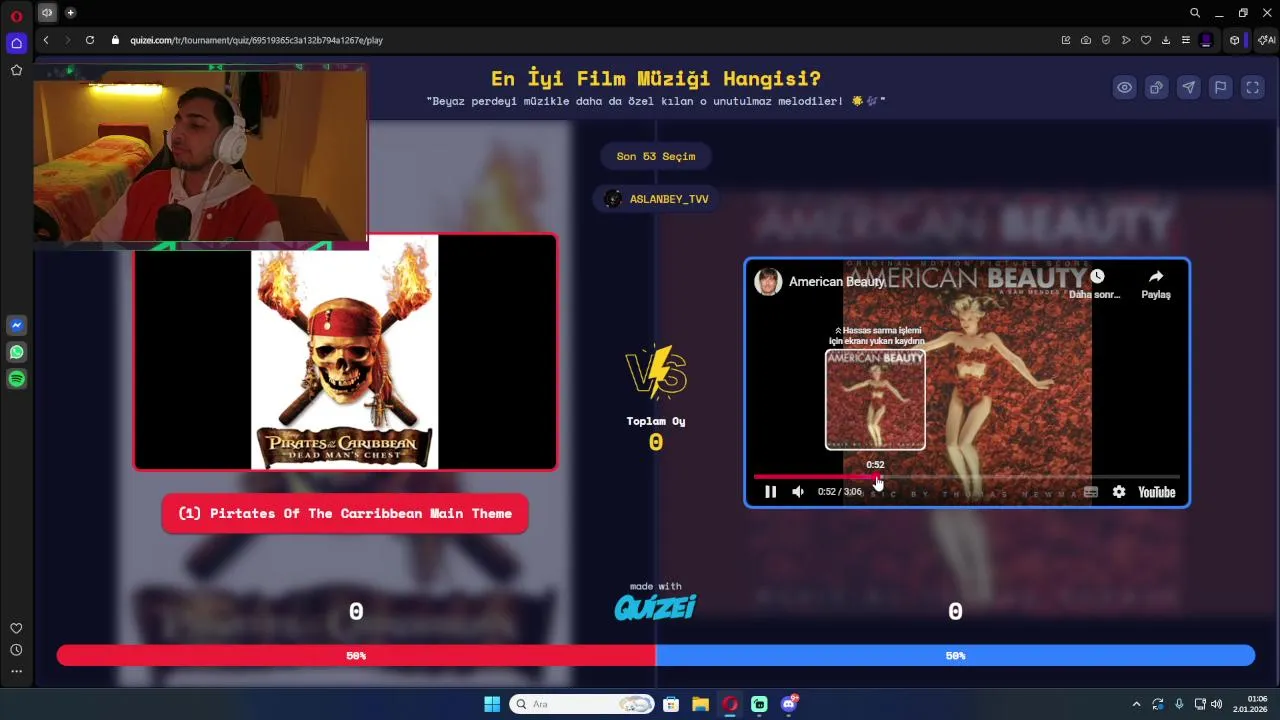The width and height of the screenshot is (1280, 720).
Task: Open the Opera Flow send icon
Action: tap(1126, 40)
